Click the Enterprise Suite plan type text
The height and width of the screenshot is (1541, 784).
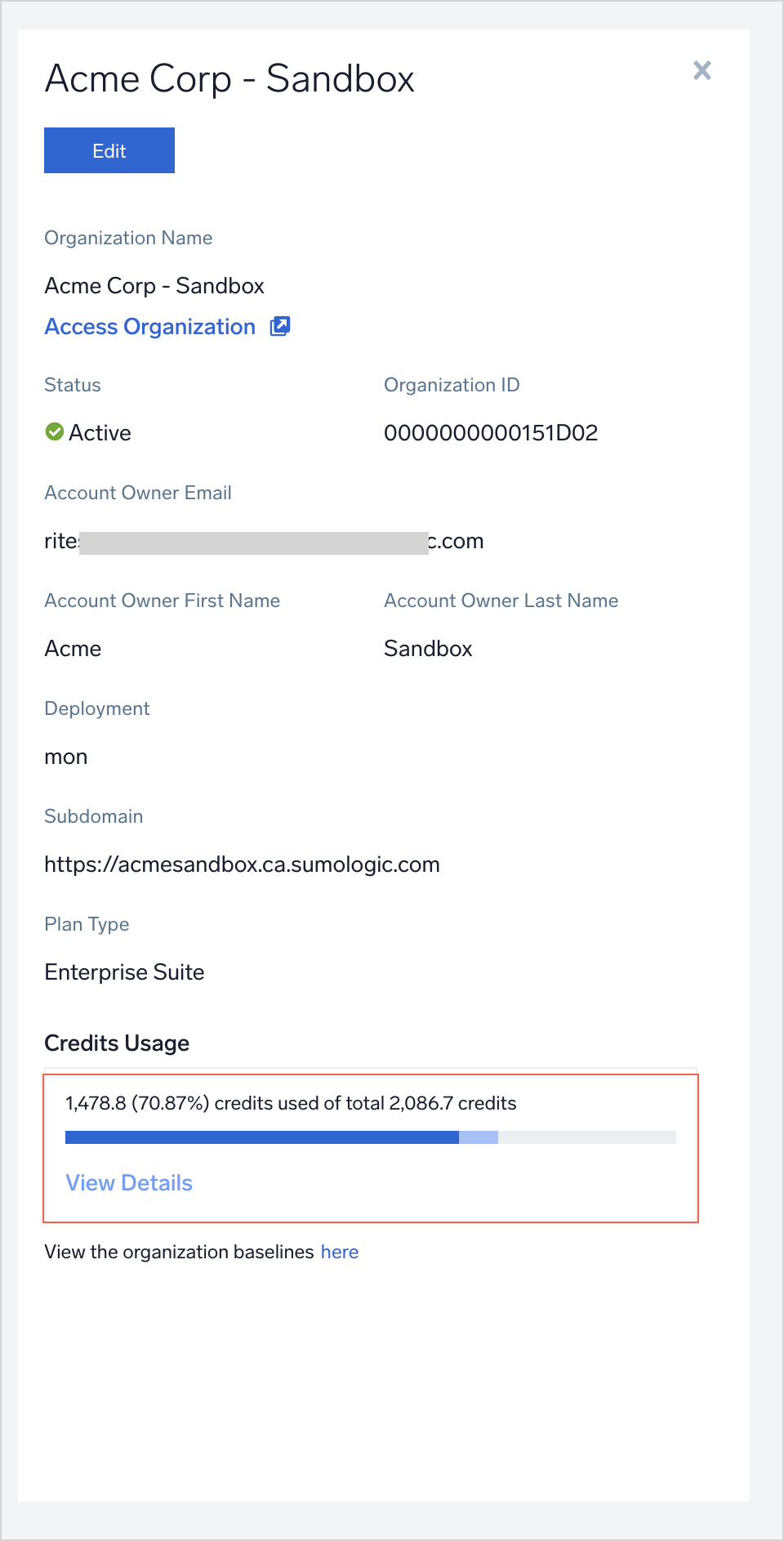[x=124, y=972]
